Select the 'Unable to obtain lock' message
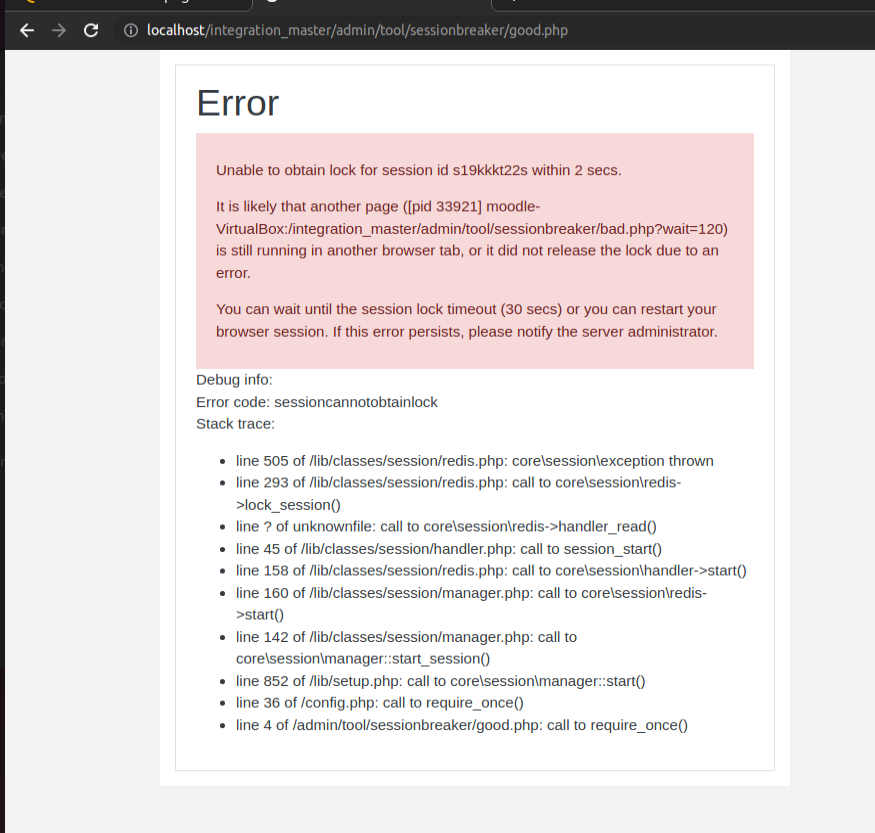The height and width of the screenshot is (833, 875). coord(419,170)
